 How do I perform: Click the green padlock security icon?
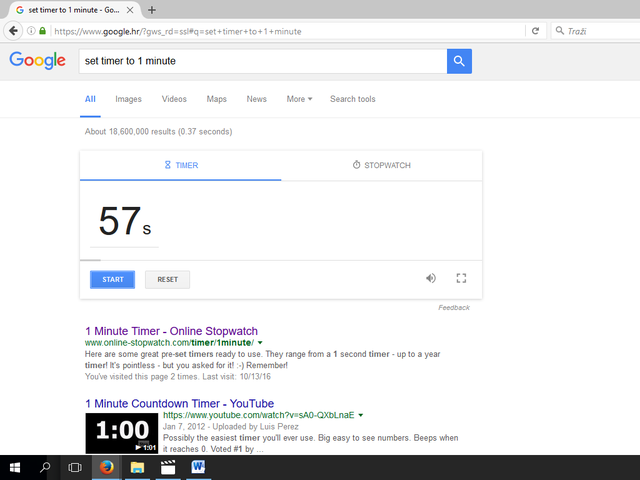click(x=42, y=31)
